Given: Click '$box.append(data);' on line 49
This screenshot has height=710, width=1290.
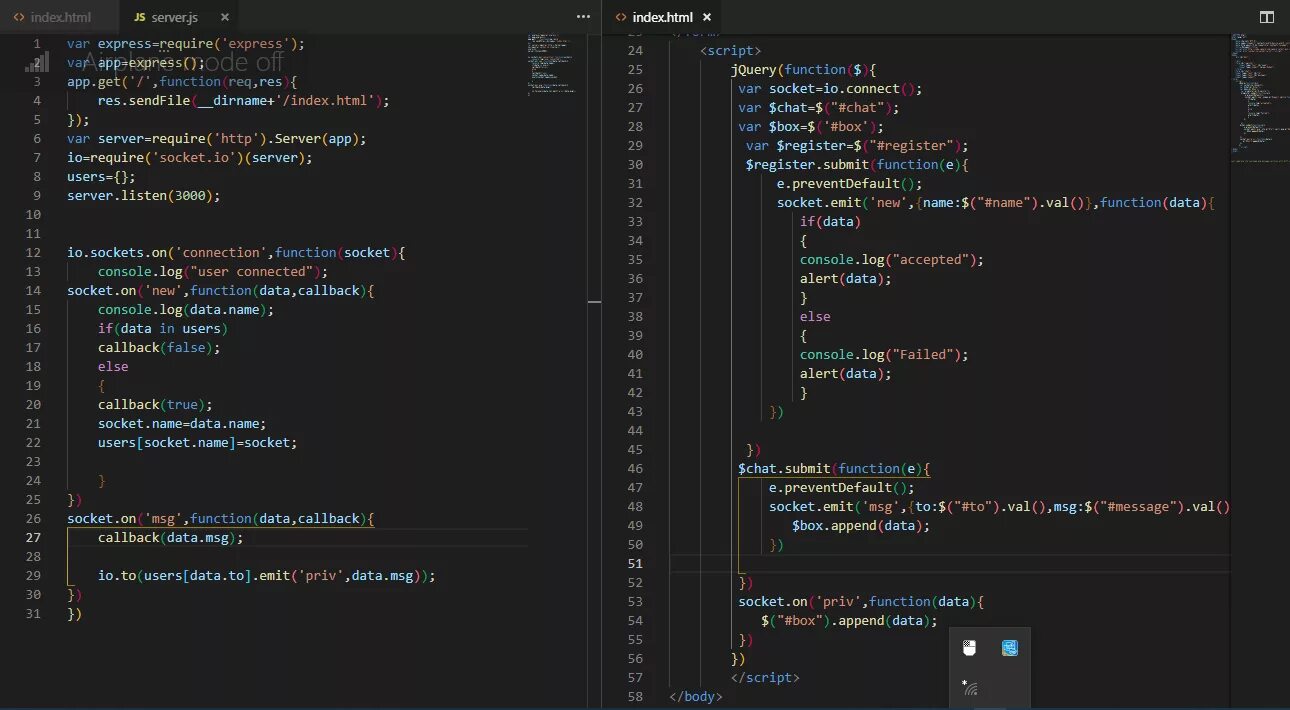Looking at the screenshot, I should coord(861,525).
